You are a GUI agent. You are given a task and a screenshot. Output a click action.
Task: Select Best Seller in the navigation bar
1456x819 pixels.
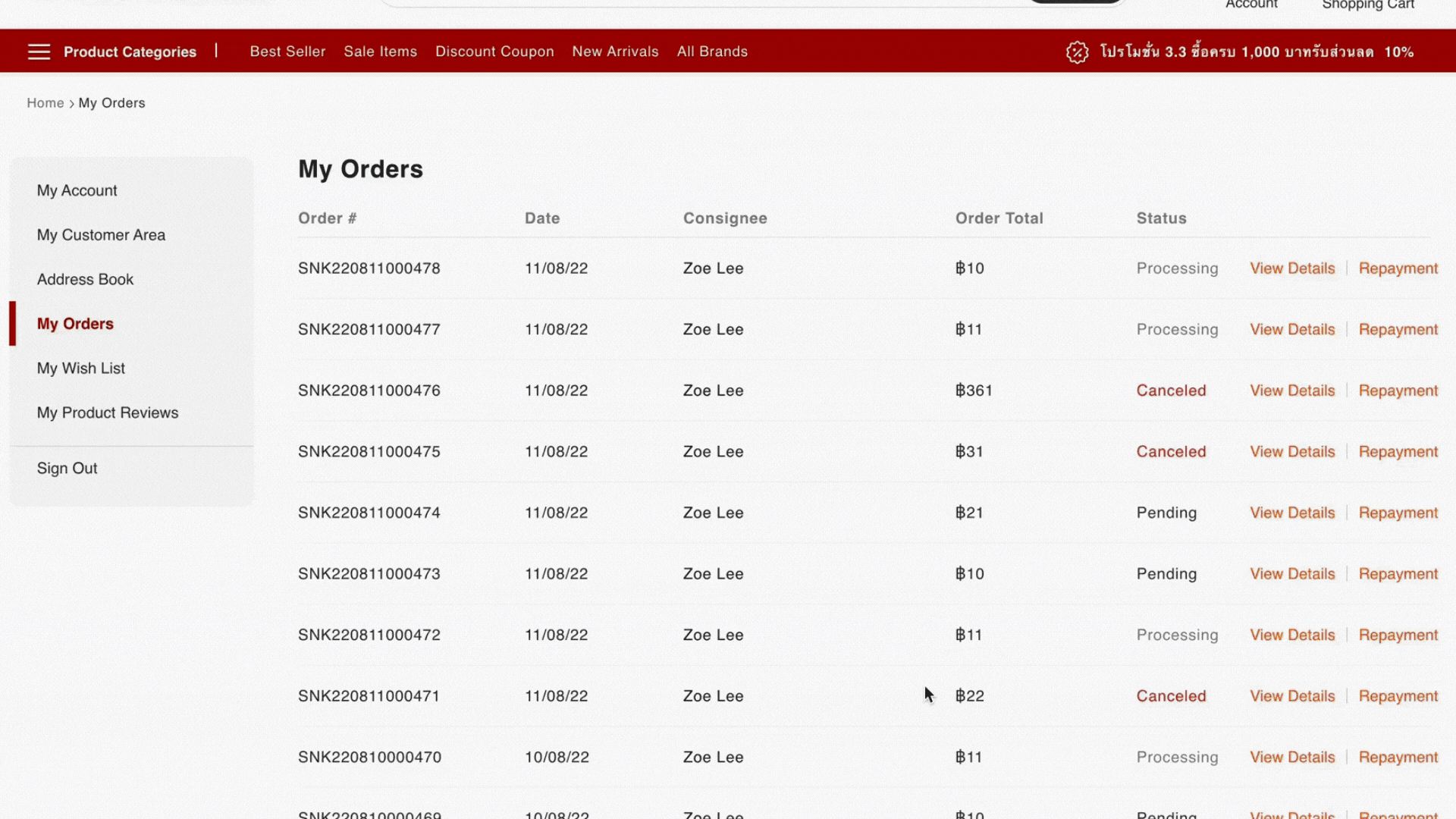(x=287, y=51)
